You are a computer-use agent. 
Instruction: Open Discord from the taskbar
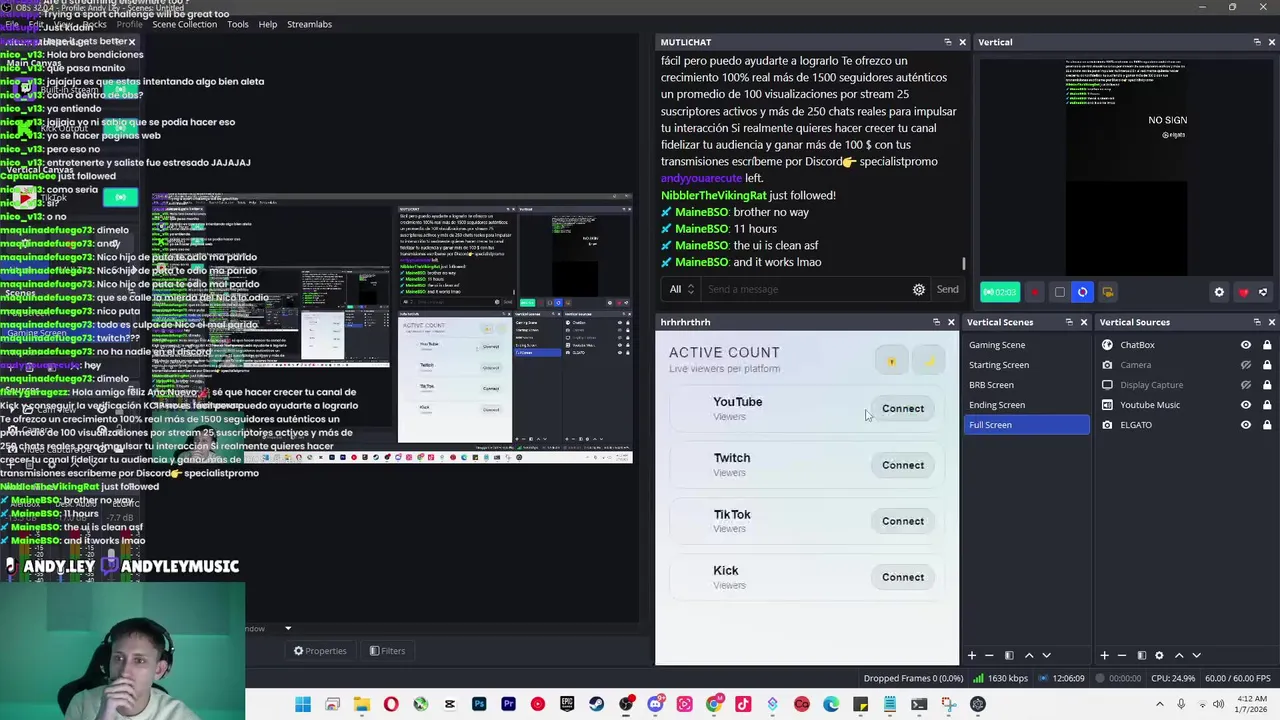[655, 704]
